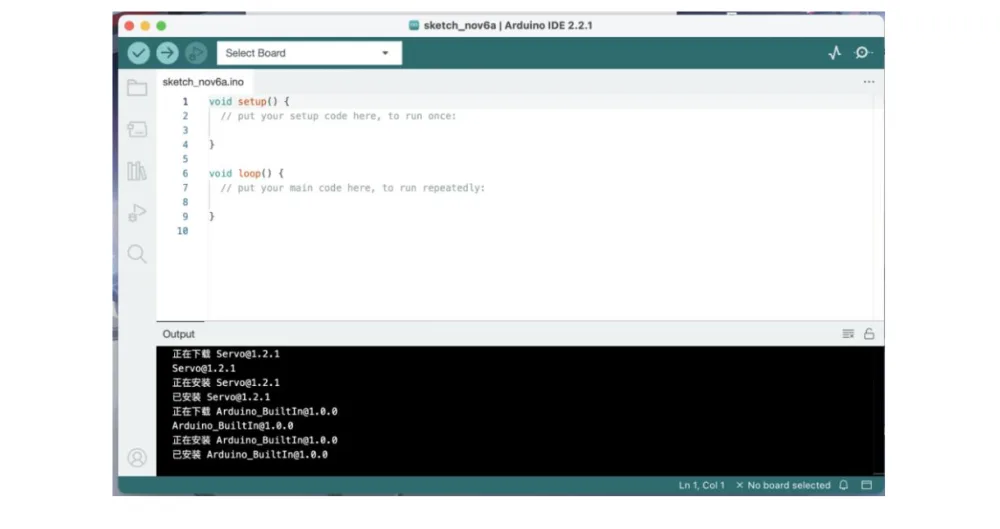Select the Output panel tab
The width and height of the screenshot is (1000, 529).
click(179, 334)
